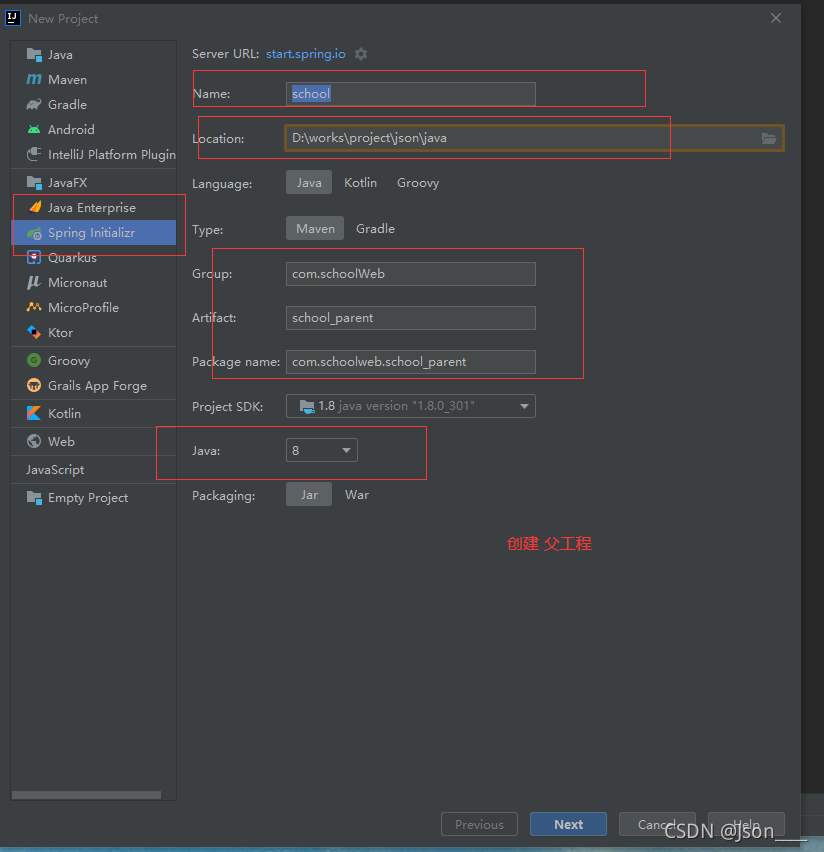
Task: Focus the Name field containing school
Action: pos(410,93)
